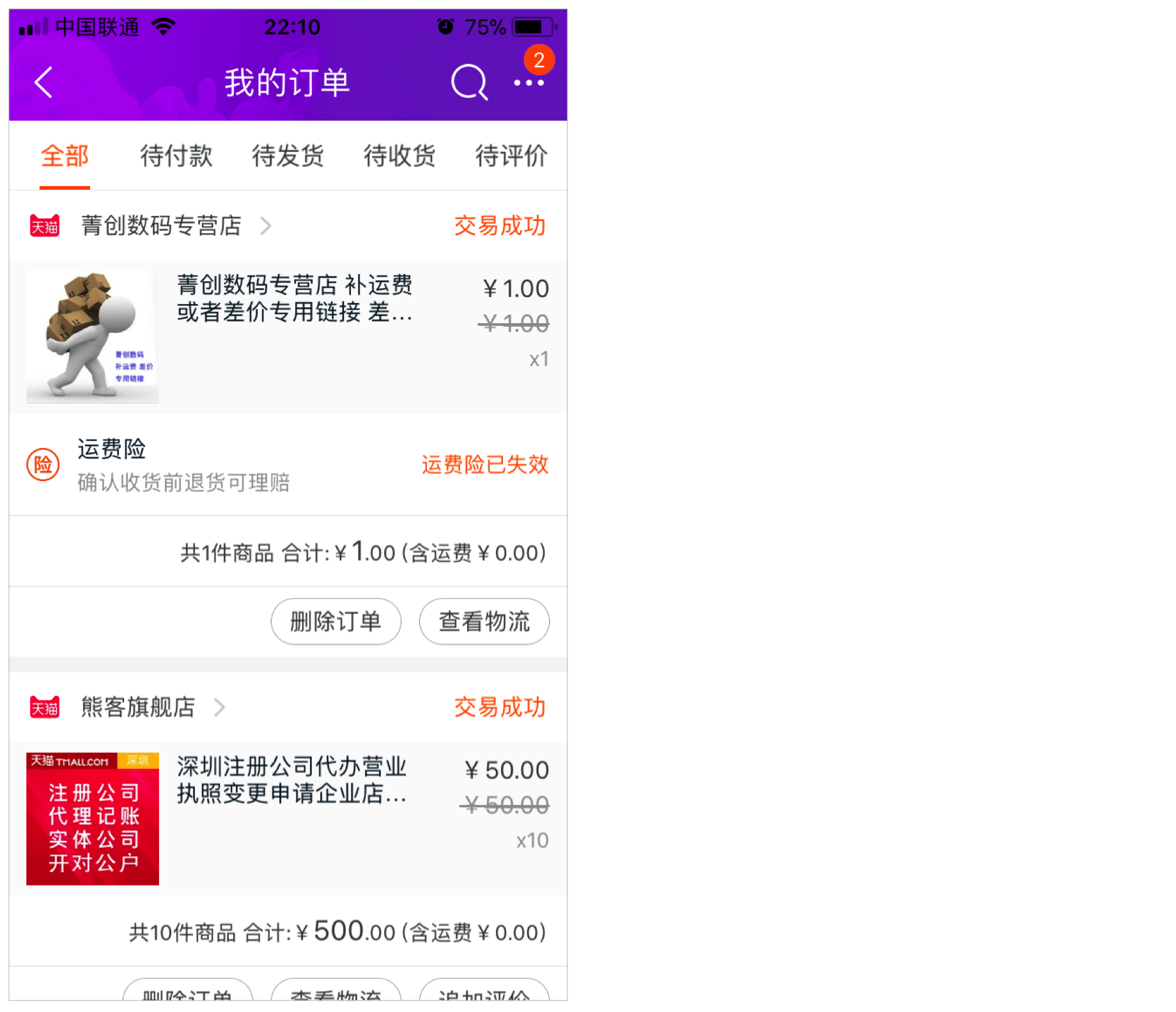Select the 全部 tab
The width and height of the screenshot is (1176, 1012).
pos(65,156)
